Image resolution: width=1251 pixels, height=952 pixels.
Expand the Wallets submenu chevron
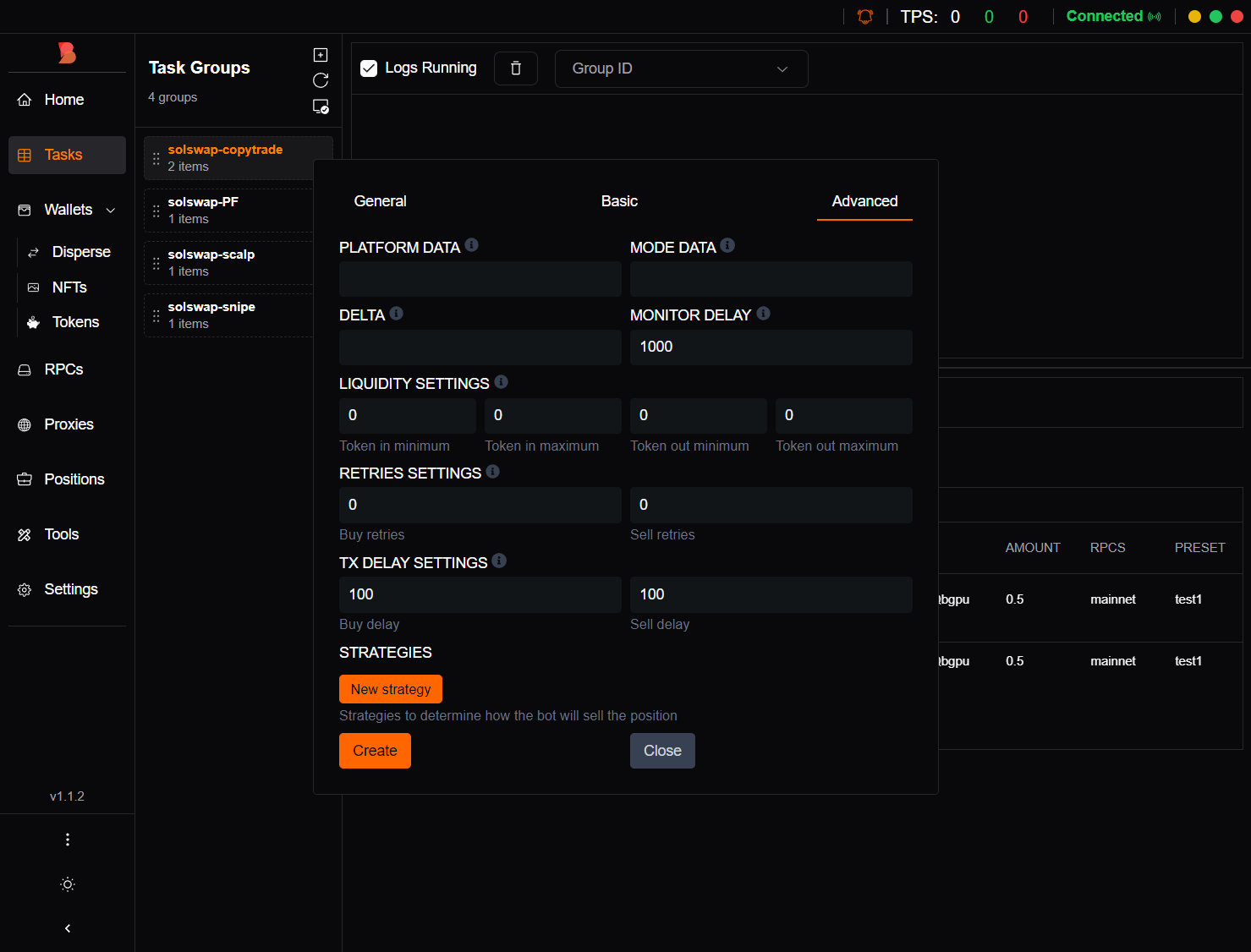pos(111,211)
